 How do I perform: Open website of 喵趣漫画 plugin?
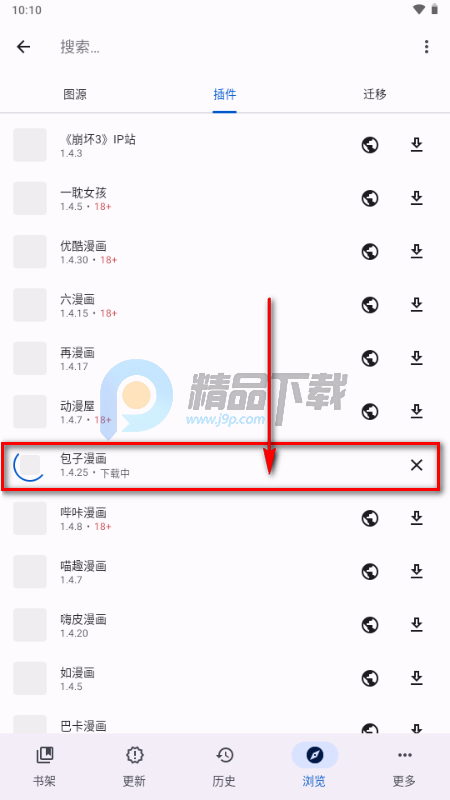click(x=370, y=571)
